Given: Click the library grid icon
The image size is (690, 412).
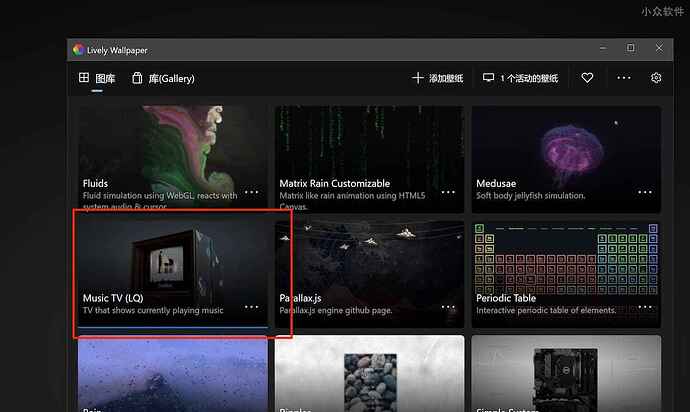Looking at the screenshot, I should pyautogui.click(x=84, y=78).
